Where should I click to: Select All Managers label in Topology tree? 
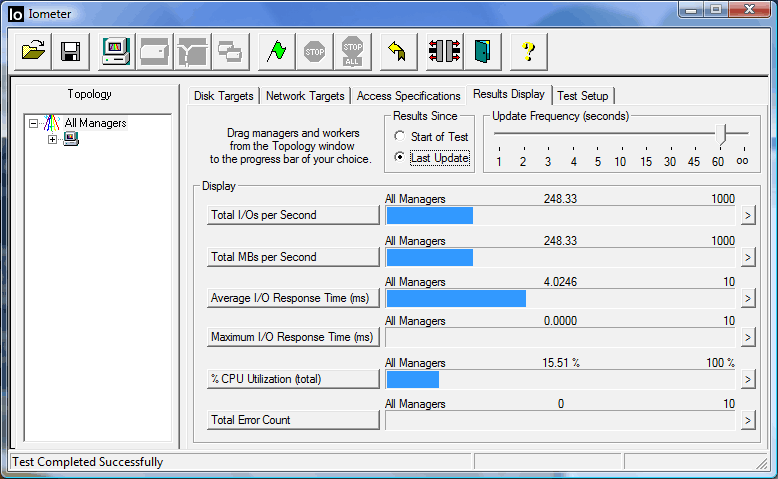(95, 123)
